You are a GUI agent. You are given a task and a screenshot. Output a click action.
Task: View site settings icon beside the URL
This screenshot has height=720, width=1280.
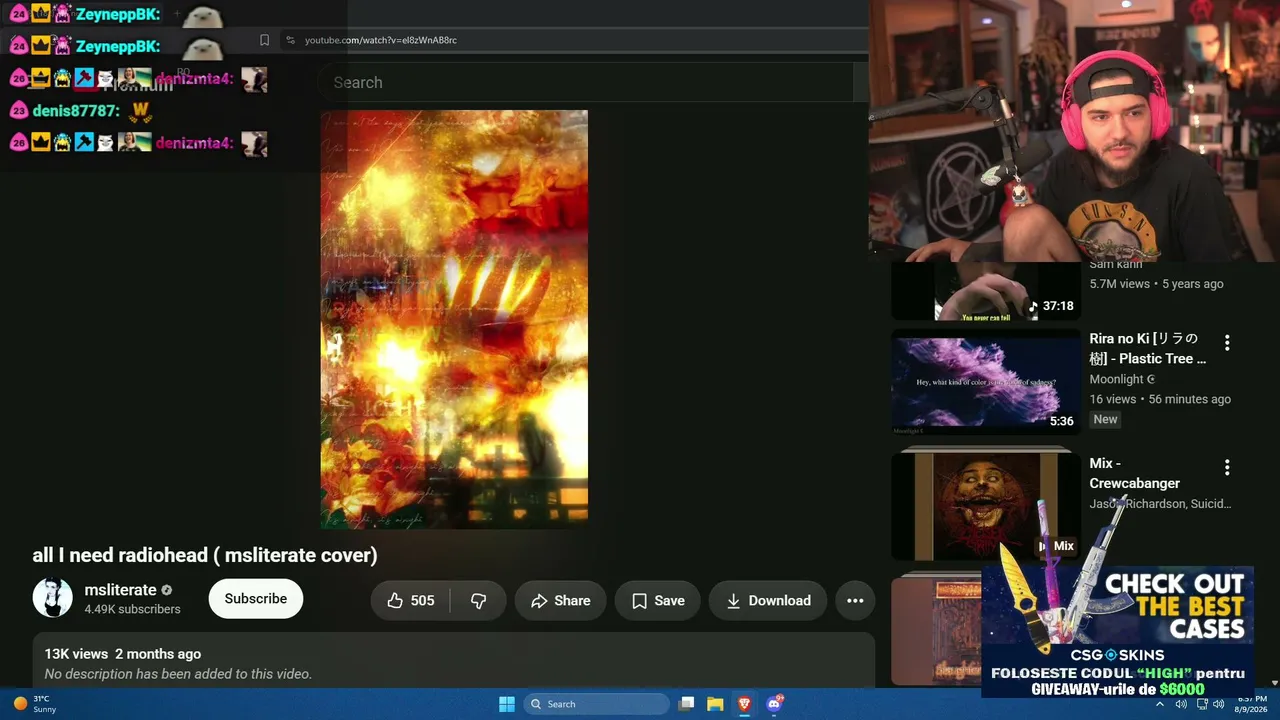click(290, 40)
